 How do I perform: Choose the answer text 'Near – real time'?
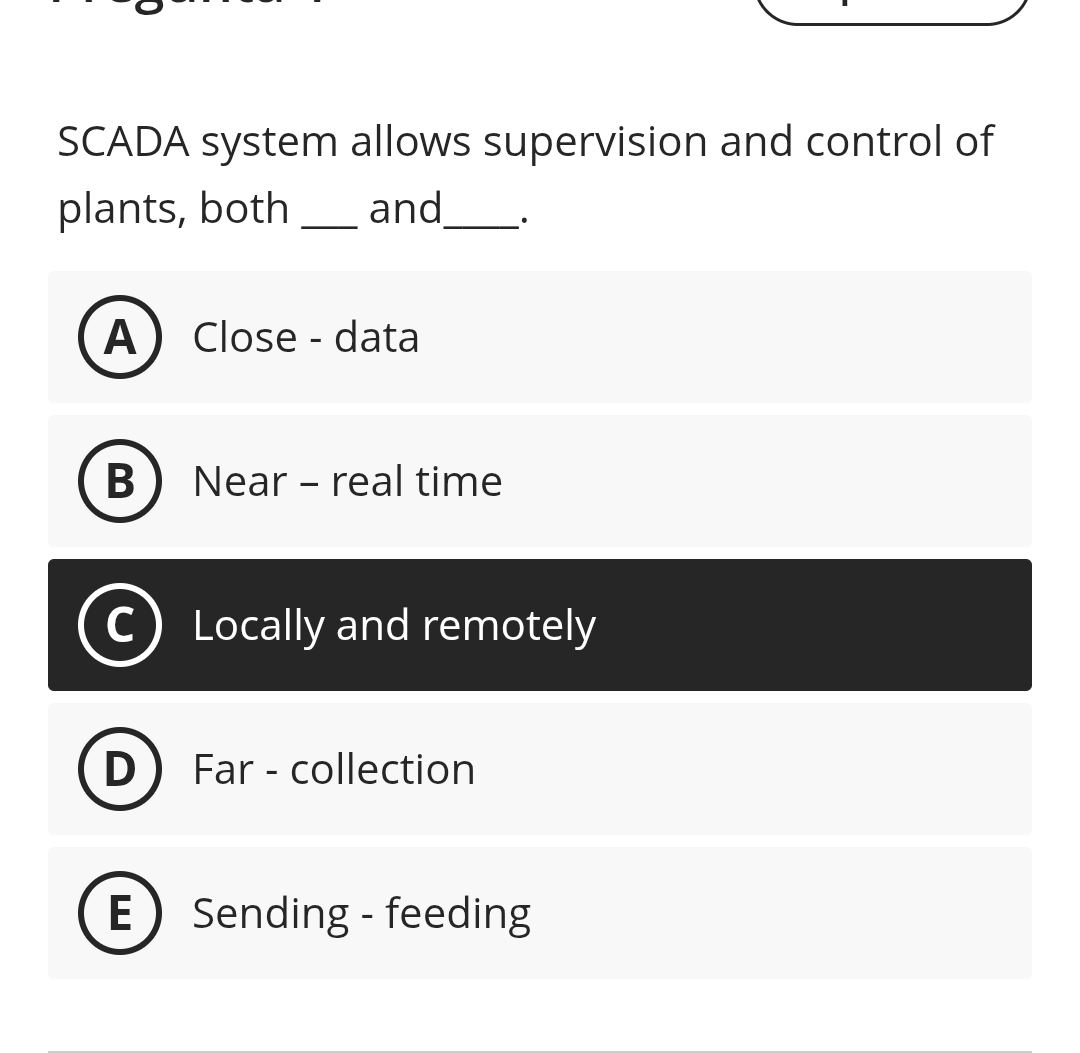347,481
